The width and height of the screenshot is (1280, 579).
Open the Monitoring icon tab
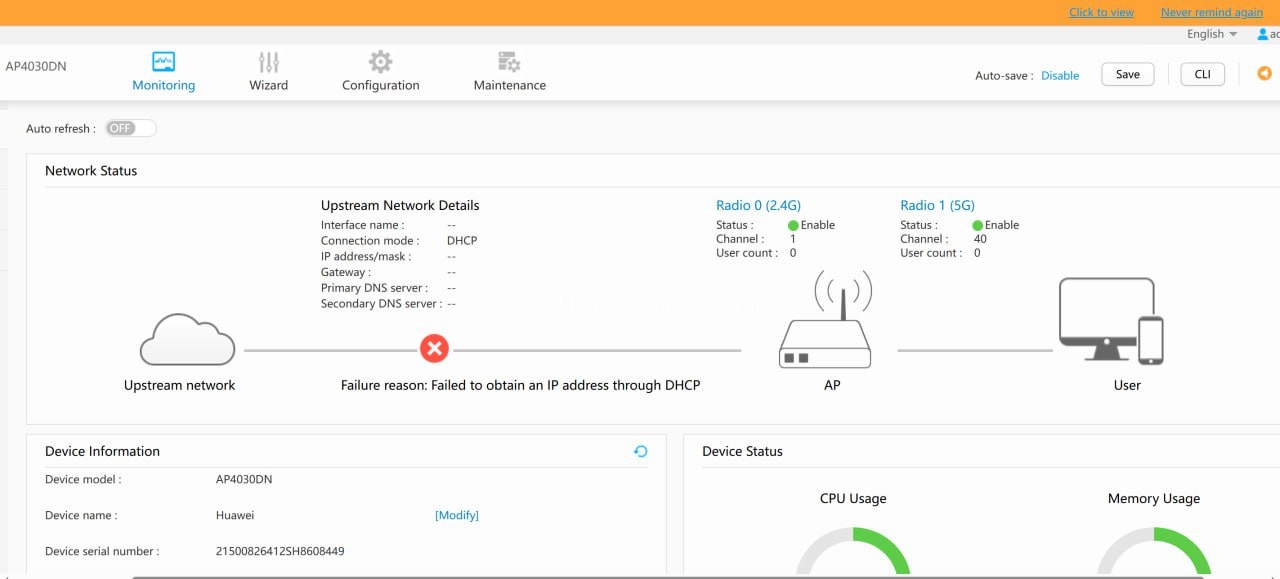pyautogui.click(x=163, y=63)
